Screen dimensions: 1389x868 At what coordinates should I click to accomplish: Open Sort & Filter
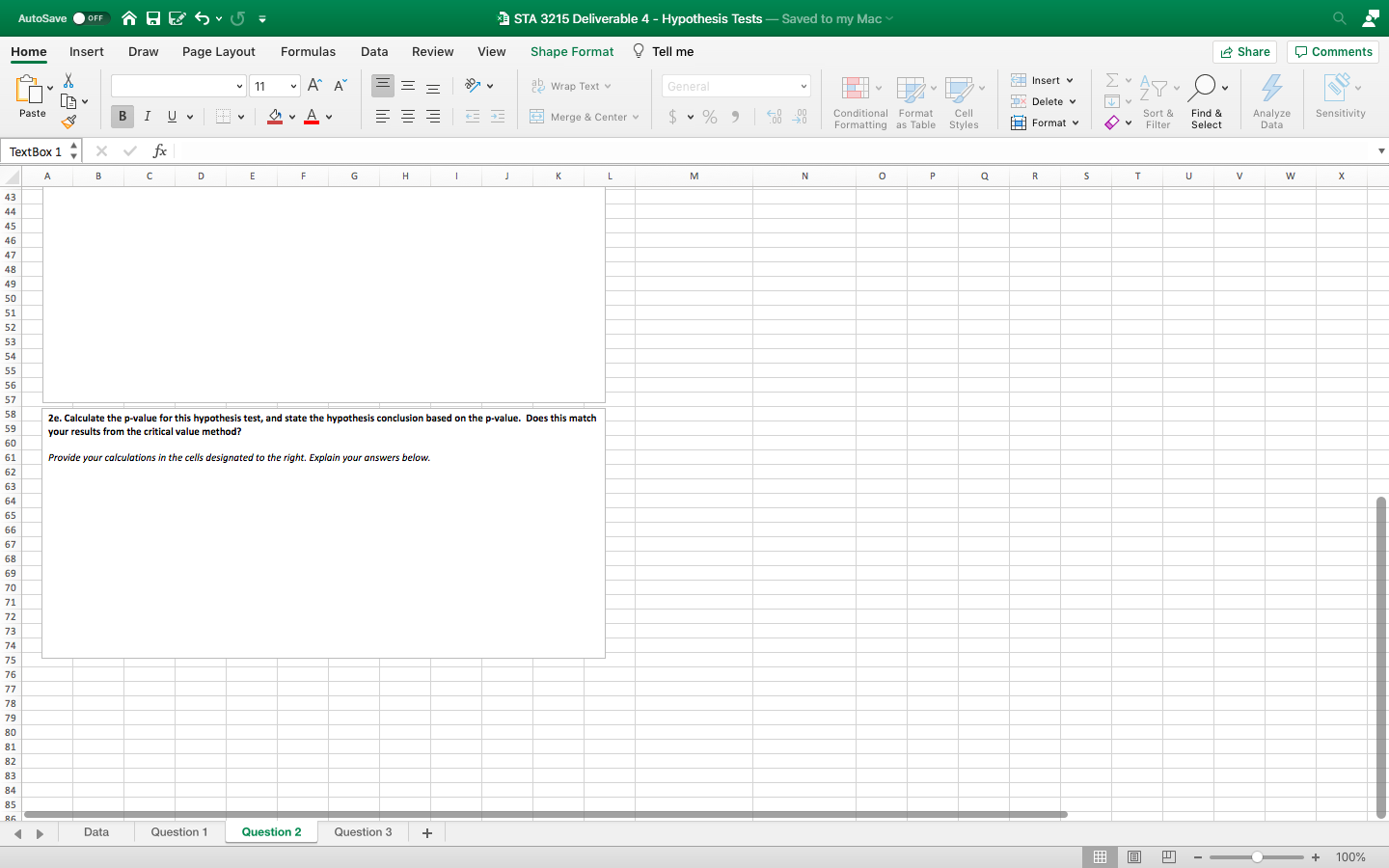(1157, 102)
